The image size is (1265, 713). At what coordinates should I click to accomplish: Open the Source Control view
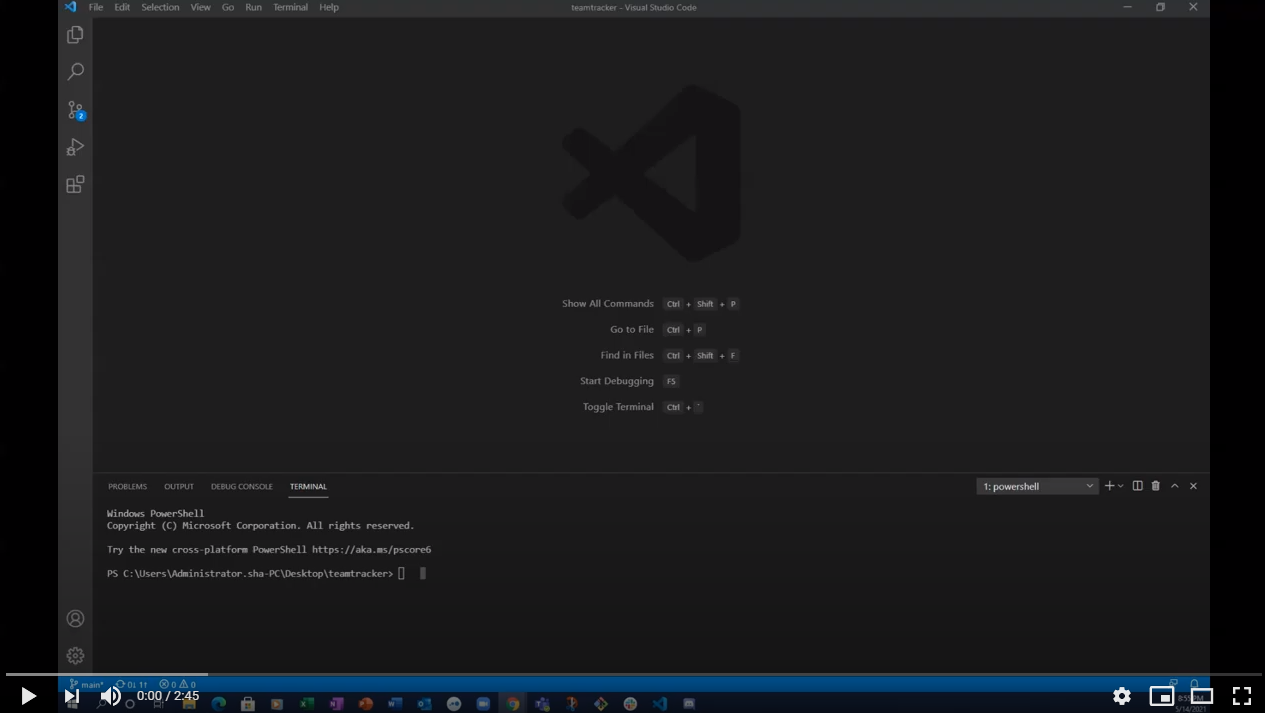(x=75, y=109)
